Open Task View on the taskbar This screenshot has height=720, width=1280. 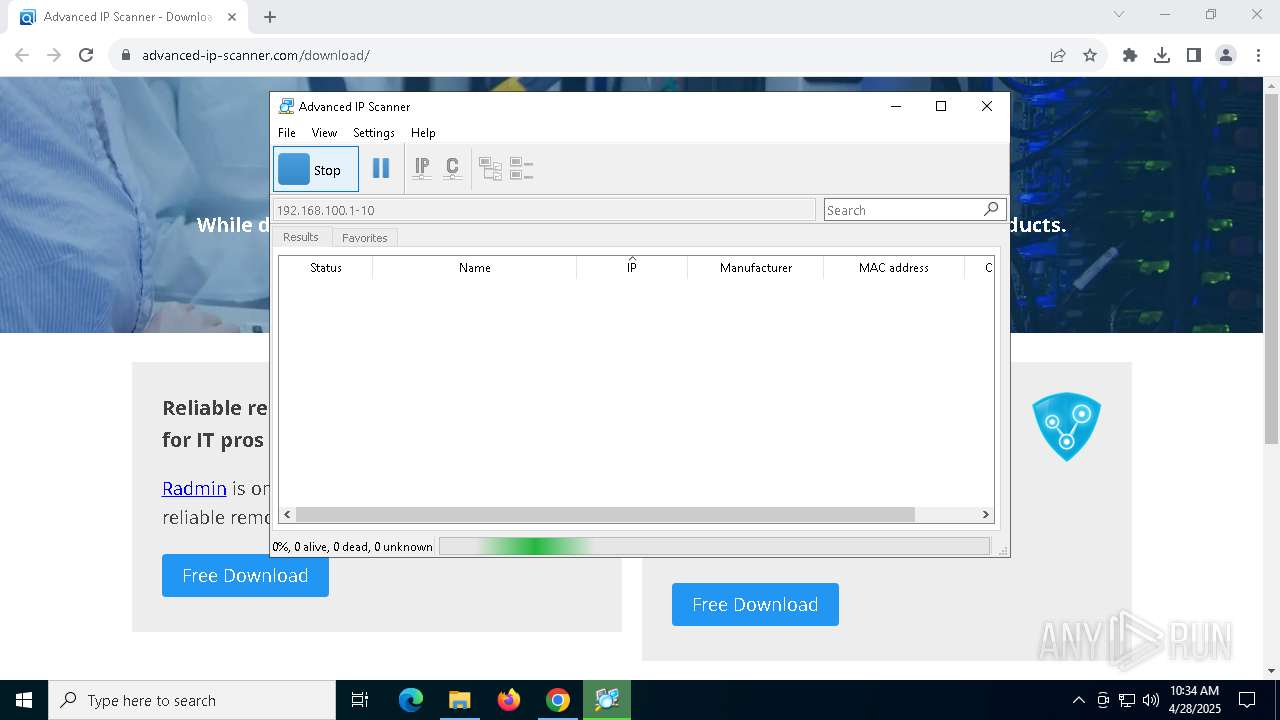point(360,700)
